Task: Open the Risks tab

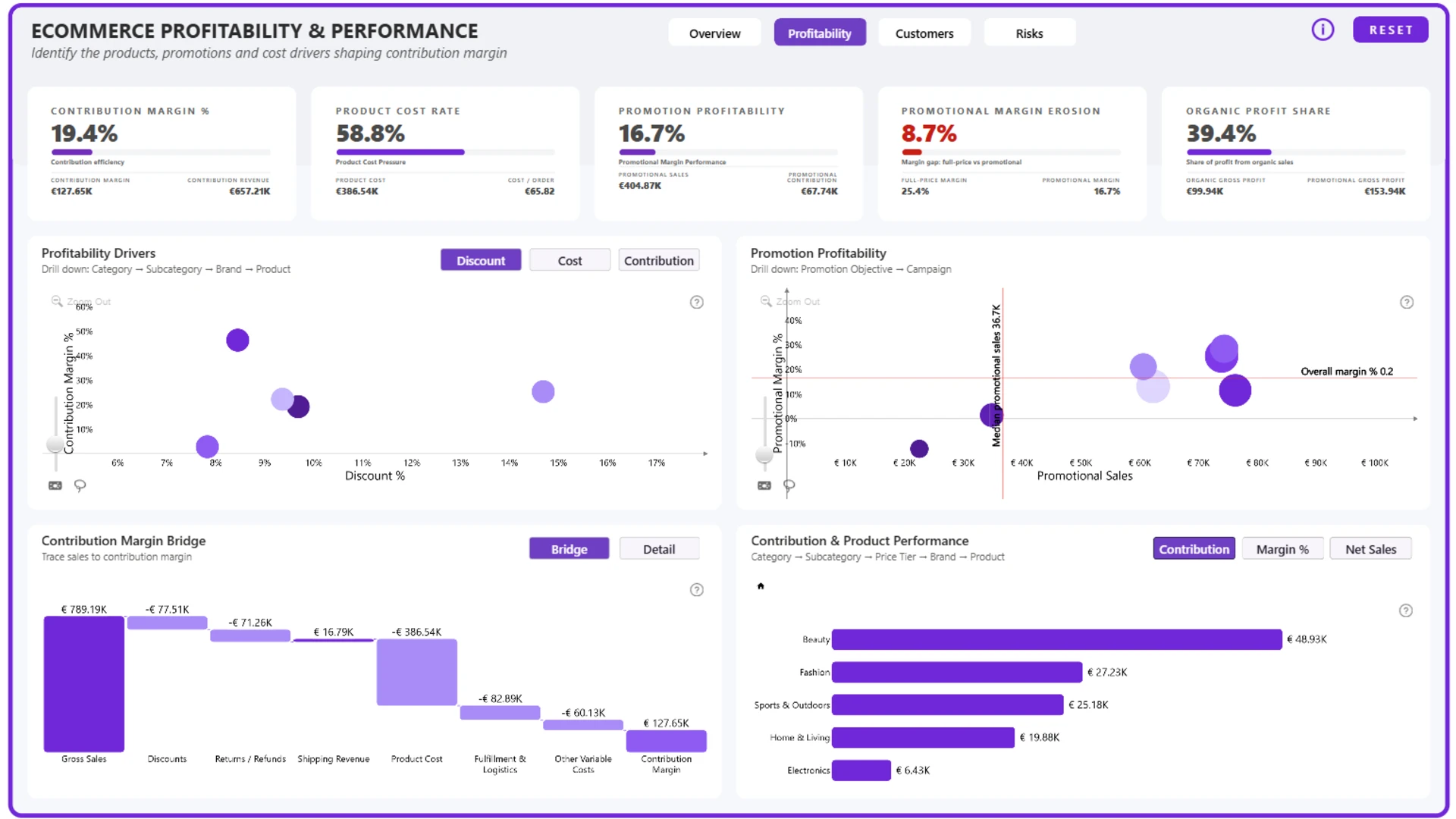Action: 1029,33
